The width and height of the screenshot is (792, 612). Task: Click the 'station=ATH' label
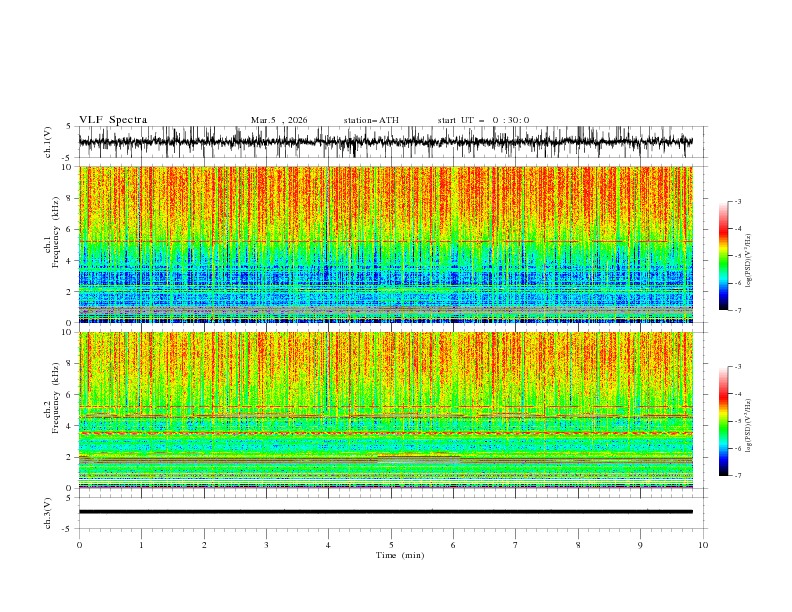(371, 120)
